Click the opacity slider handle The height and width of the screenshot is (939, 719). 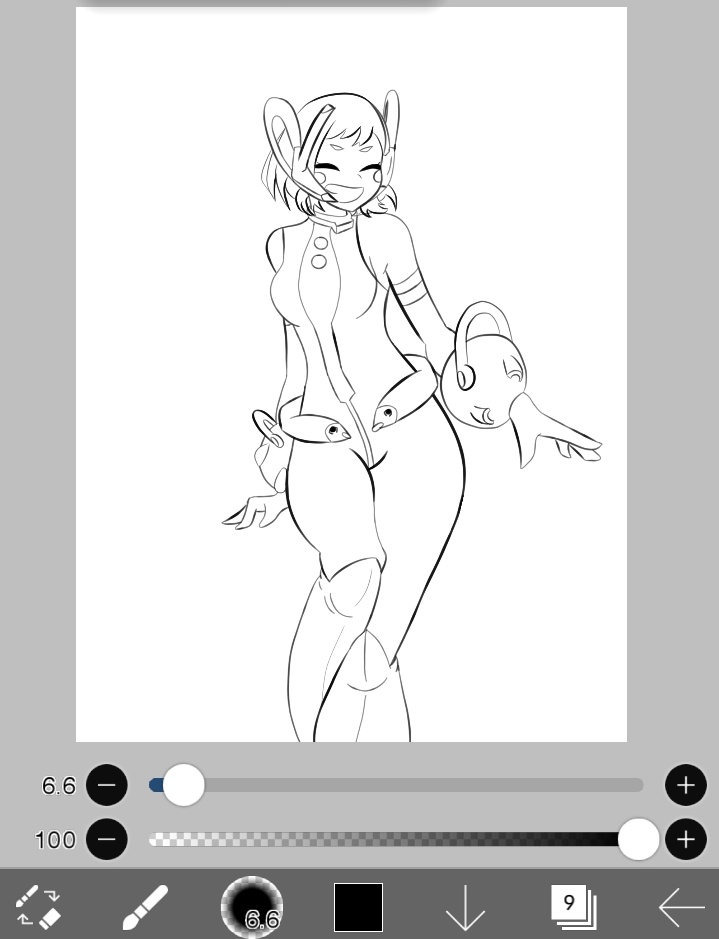638,839
